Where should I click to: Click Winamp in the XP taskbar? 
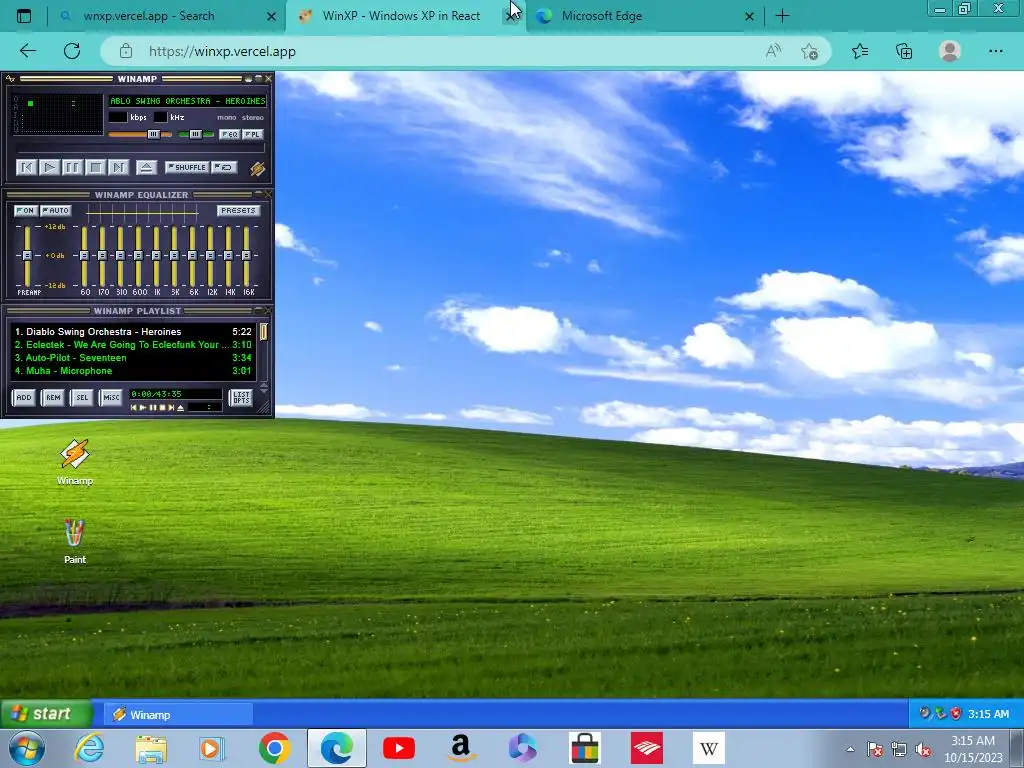178,714
